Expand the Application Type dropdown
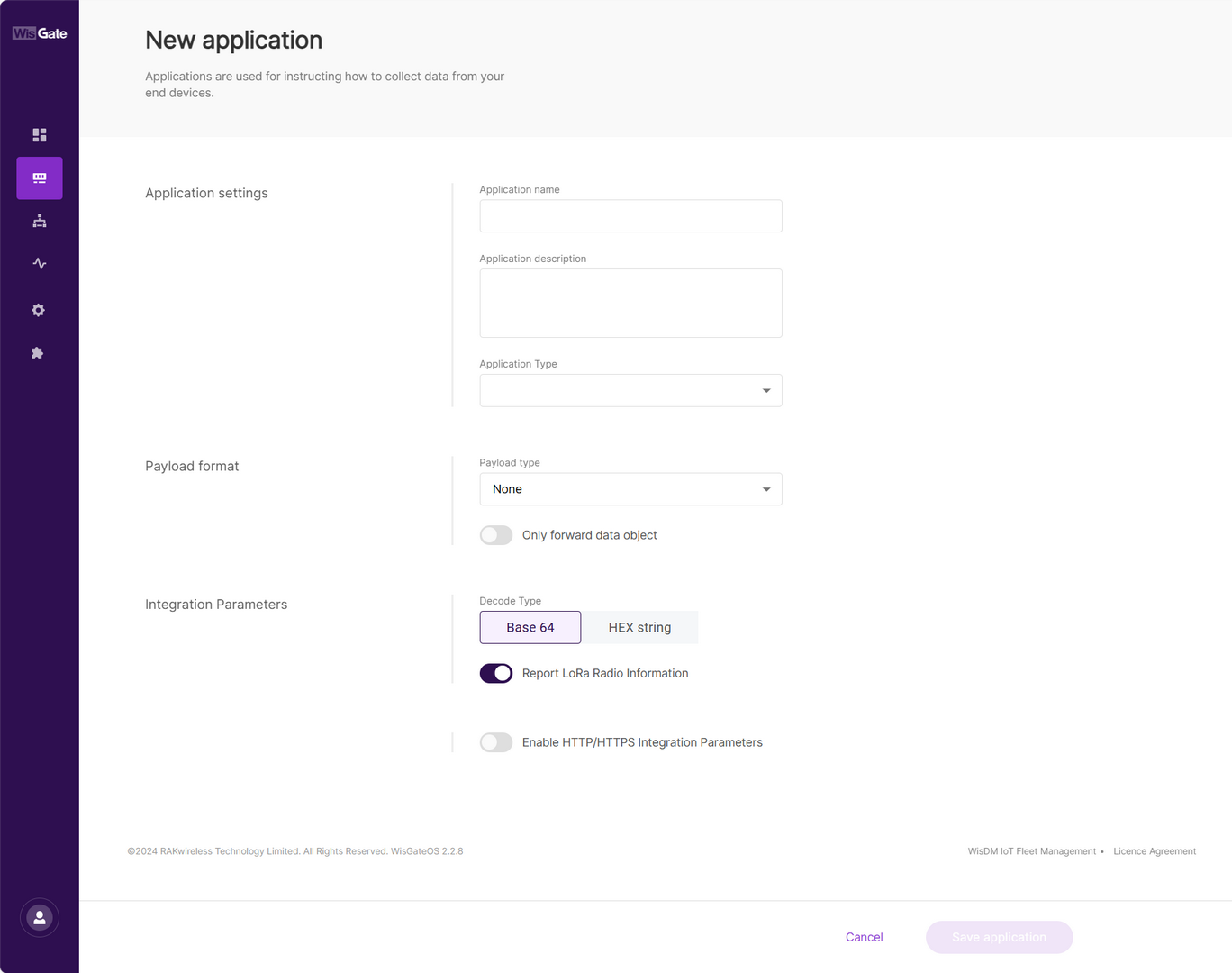Screen dimensions: 1232x973 click(630, 390)
